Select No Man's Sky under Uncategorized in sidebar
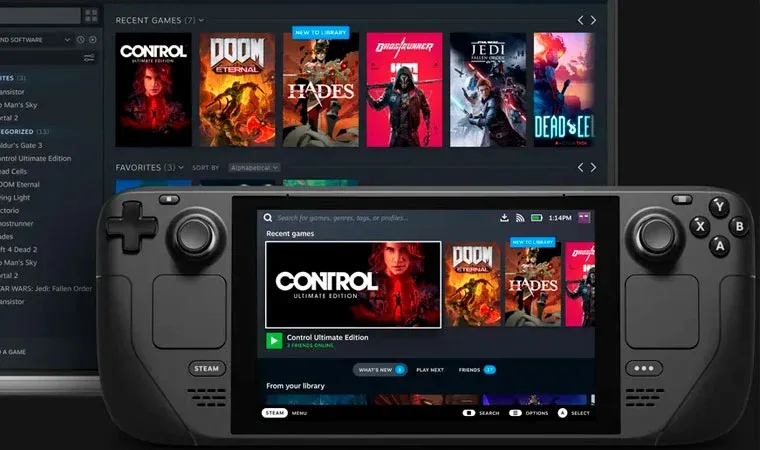The height and width of the screenshot is (450, 760). point(18,262)
